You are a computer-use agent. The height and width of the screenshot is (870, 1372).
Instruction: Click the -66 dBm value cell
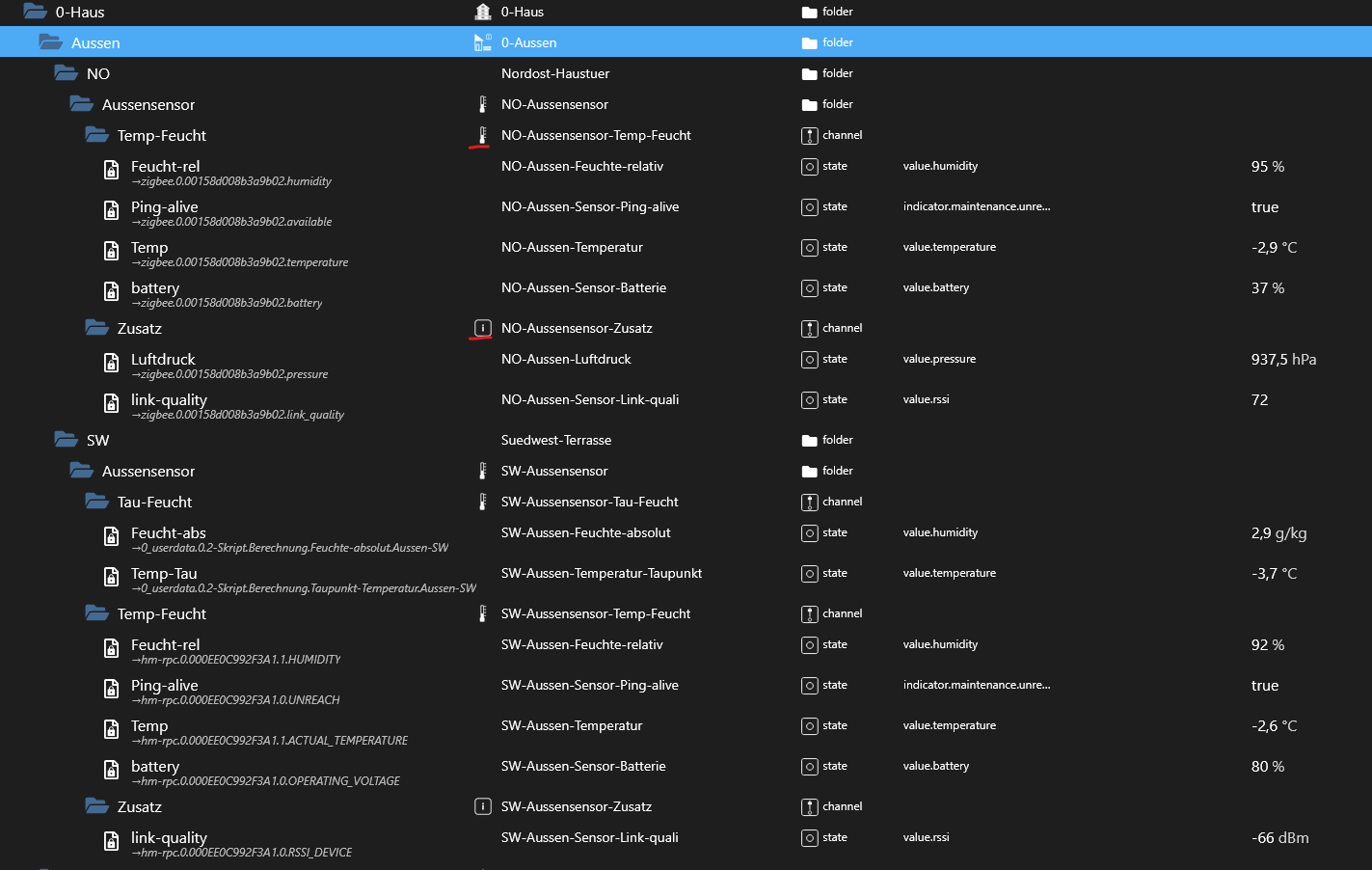(1279, 838)
